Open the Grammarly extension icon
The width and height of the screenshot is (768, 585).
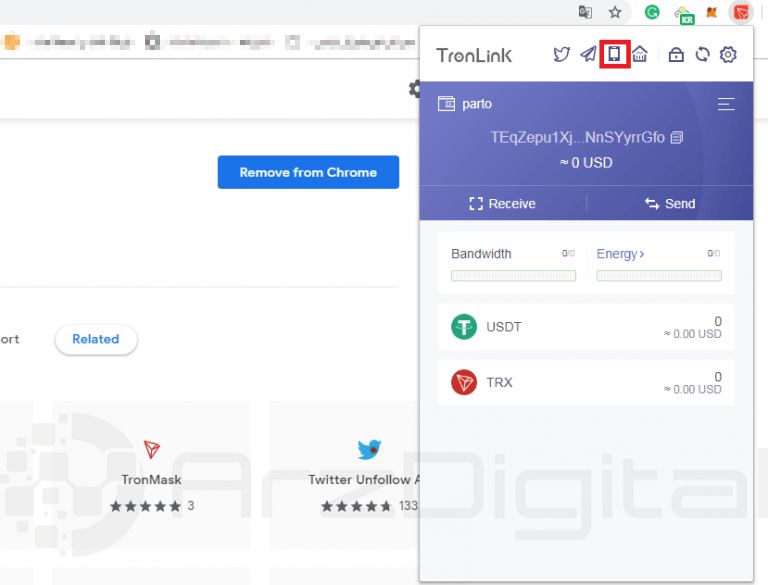tap(652, 12)
